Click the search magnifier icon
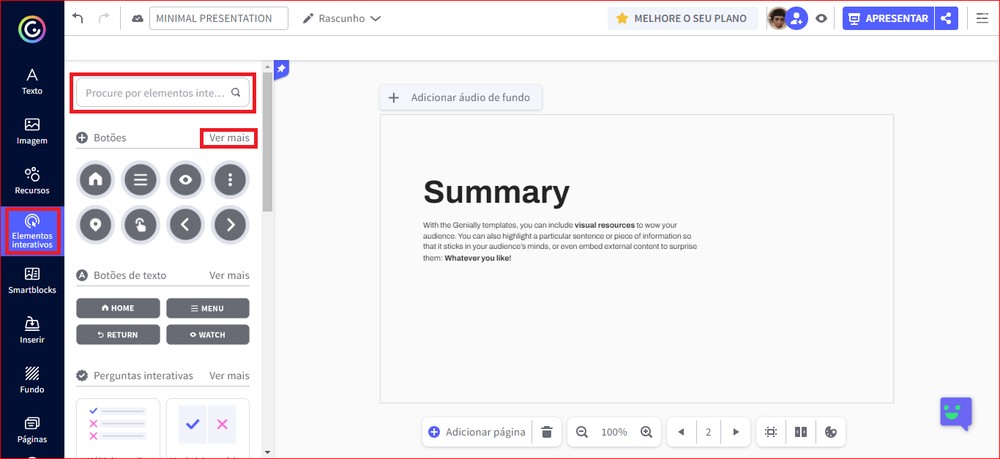 pos(236,92)
